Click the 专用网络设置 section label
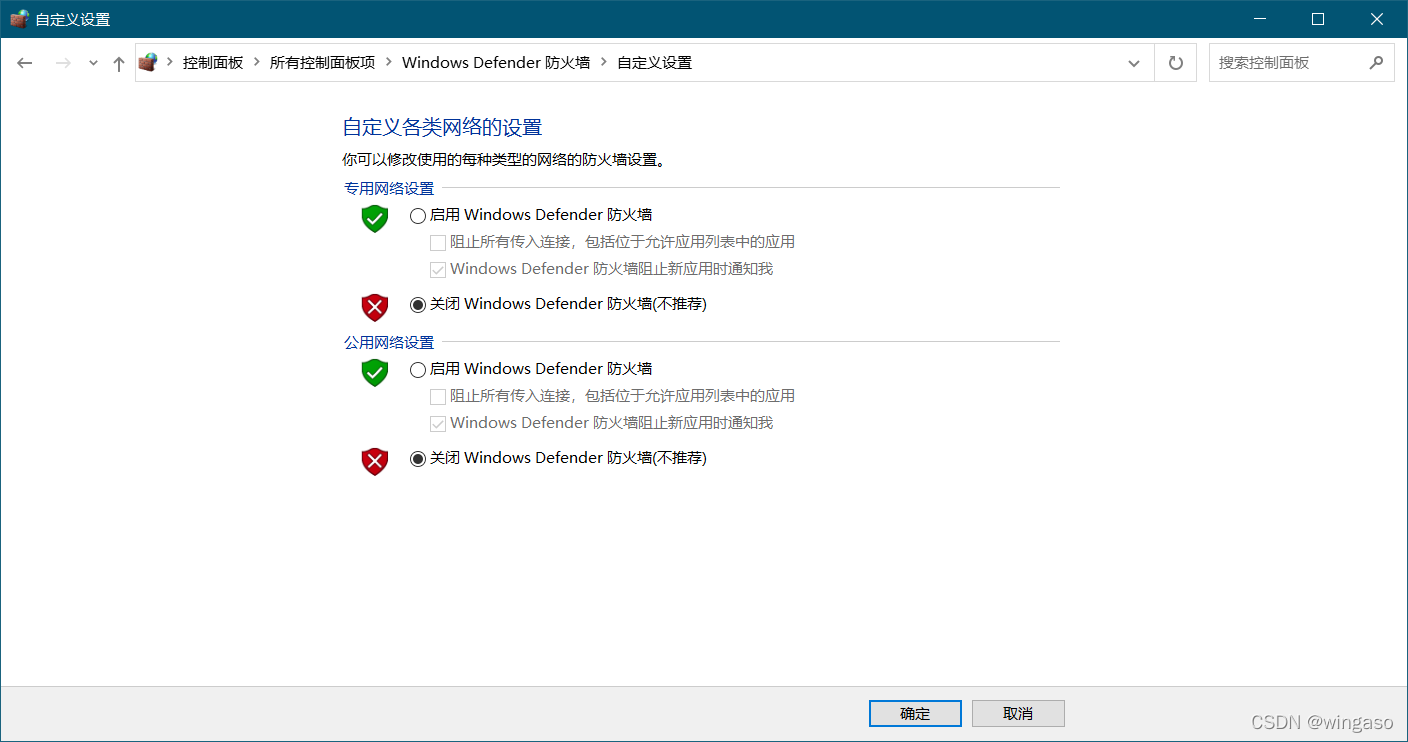1408x742 pixels. 389,188
